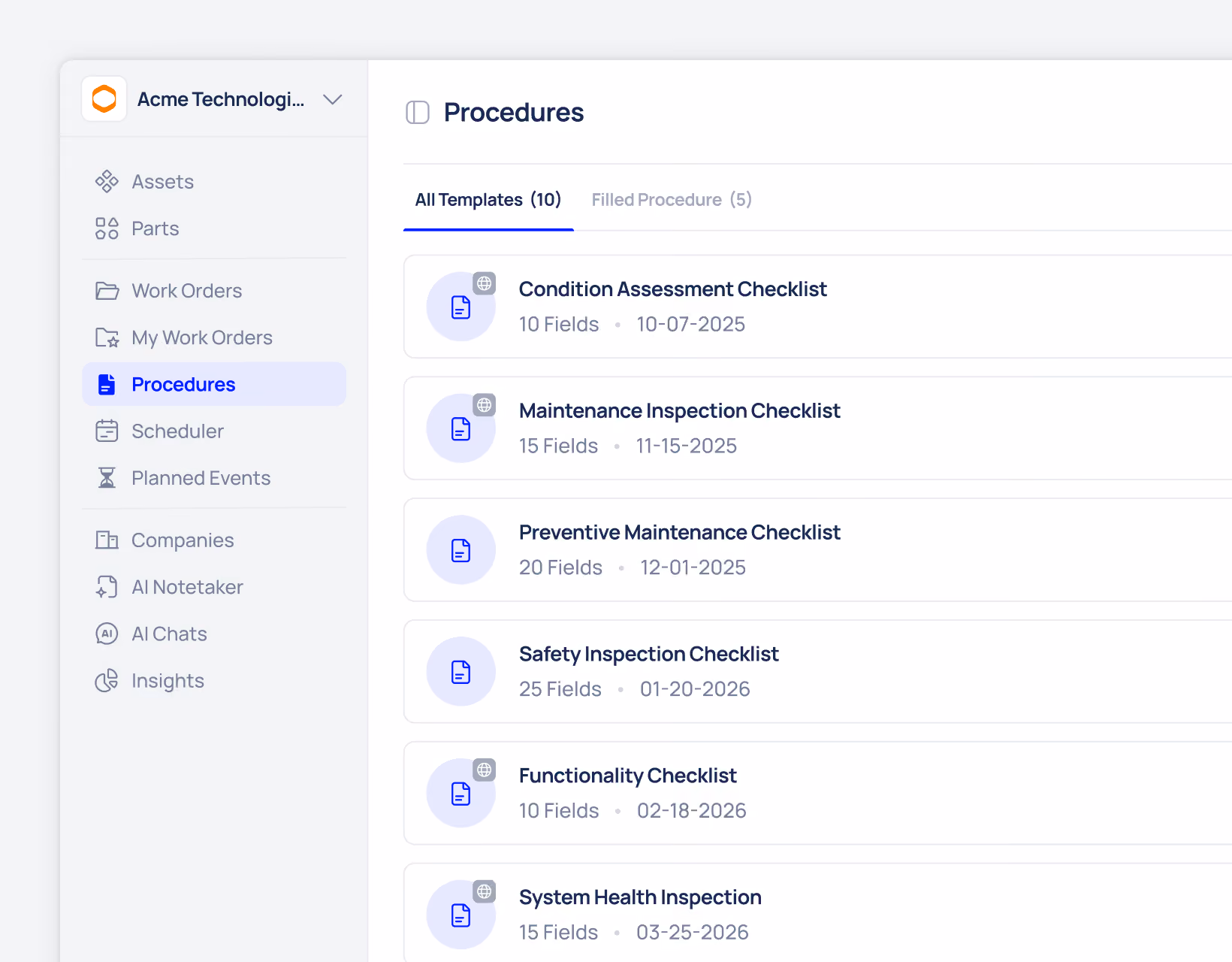Image resolution: width=1232 pixels, height=962 pixels.
Task: Toggle the sidebar panel icon beside Procedures
Action: (x=417, y=113)
